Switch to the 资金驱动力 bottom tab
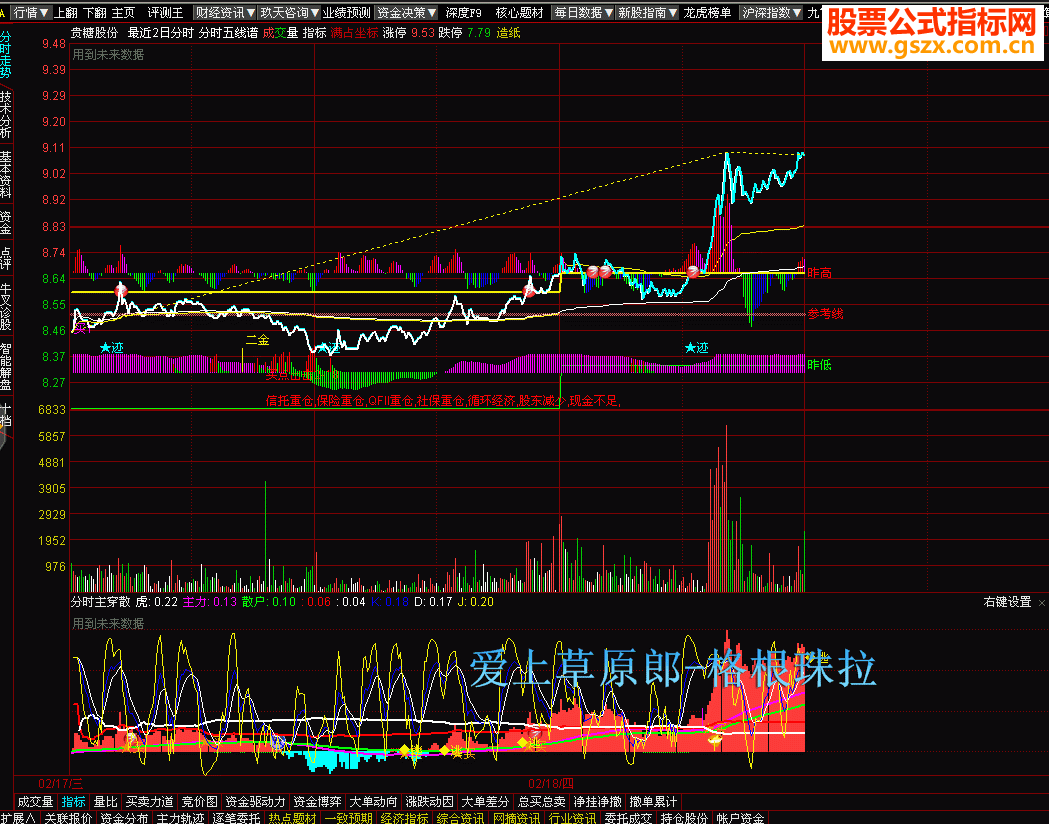1049x824 pixels. [256, 801]
